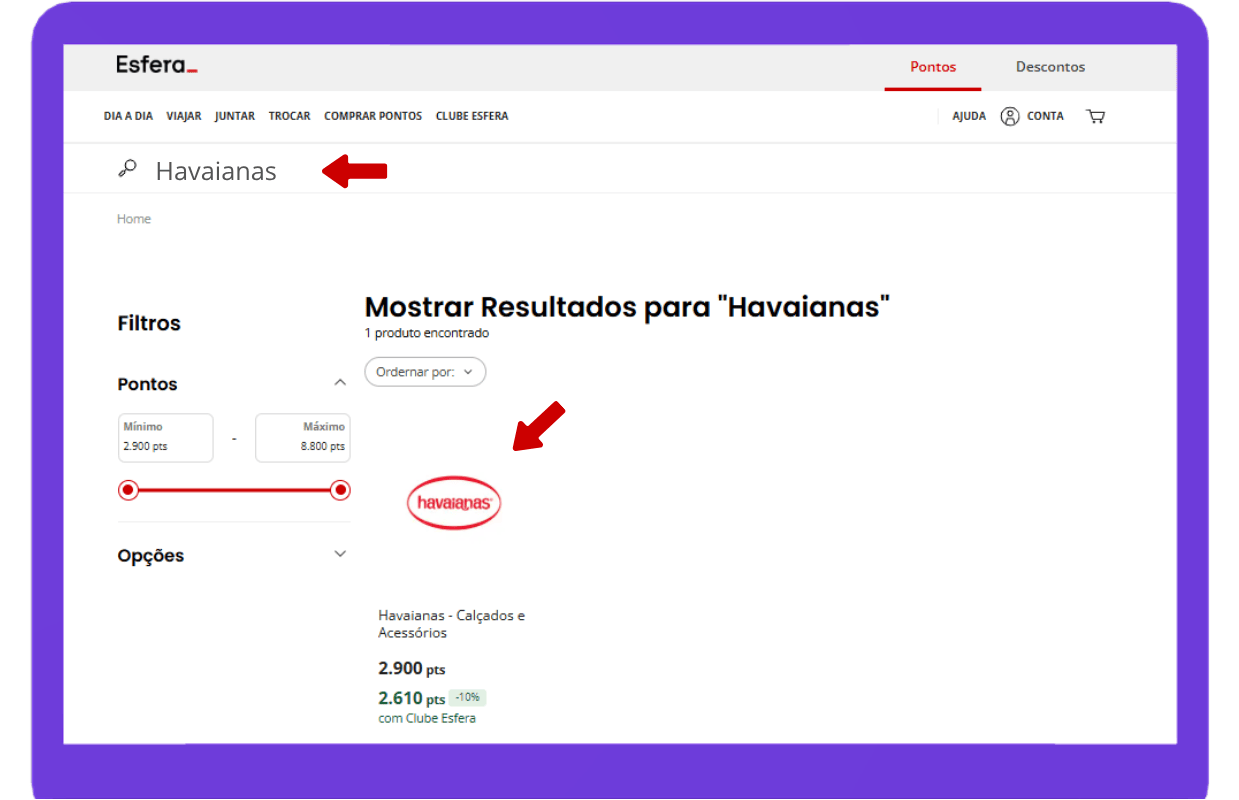Open the CLUBE ESFERA menu item

[472, 116]
